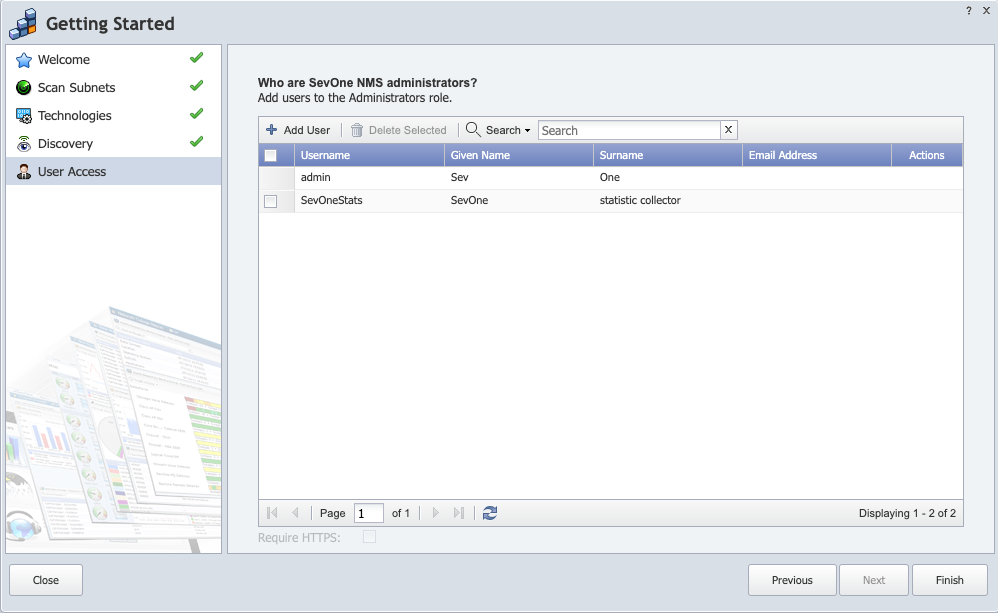Click the Welcome star icon

coord(24,60)
